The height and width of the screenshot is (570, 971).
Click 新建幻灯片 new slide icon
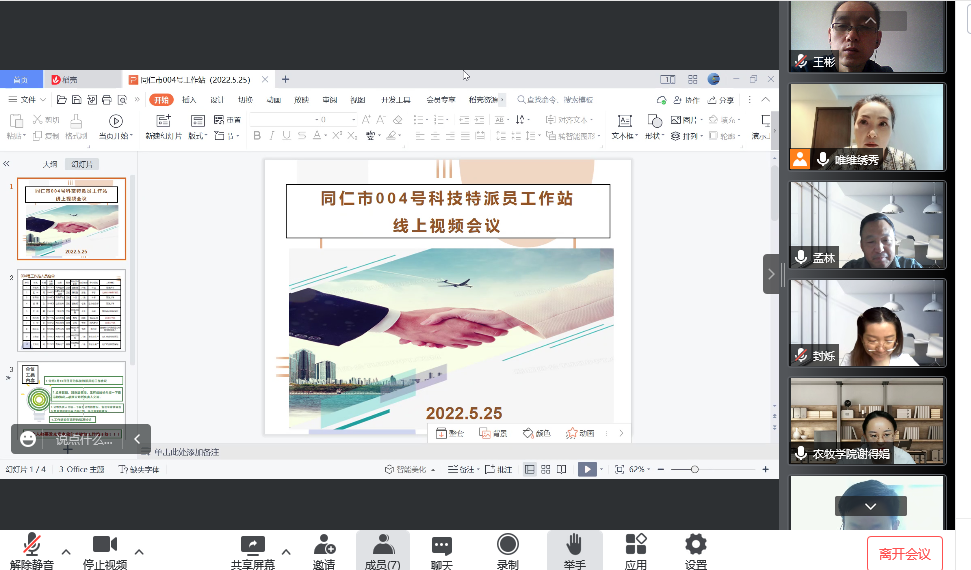(x=163, y=121)
